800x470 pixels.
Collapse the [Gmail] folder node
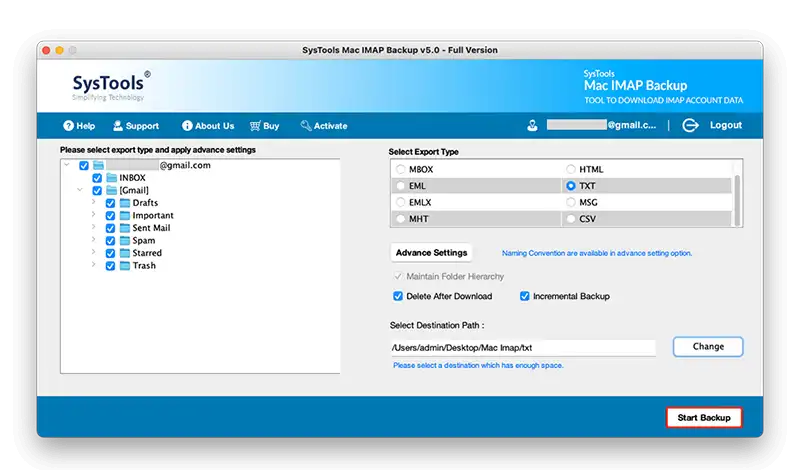pos(80,189)
